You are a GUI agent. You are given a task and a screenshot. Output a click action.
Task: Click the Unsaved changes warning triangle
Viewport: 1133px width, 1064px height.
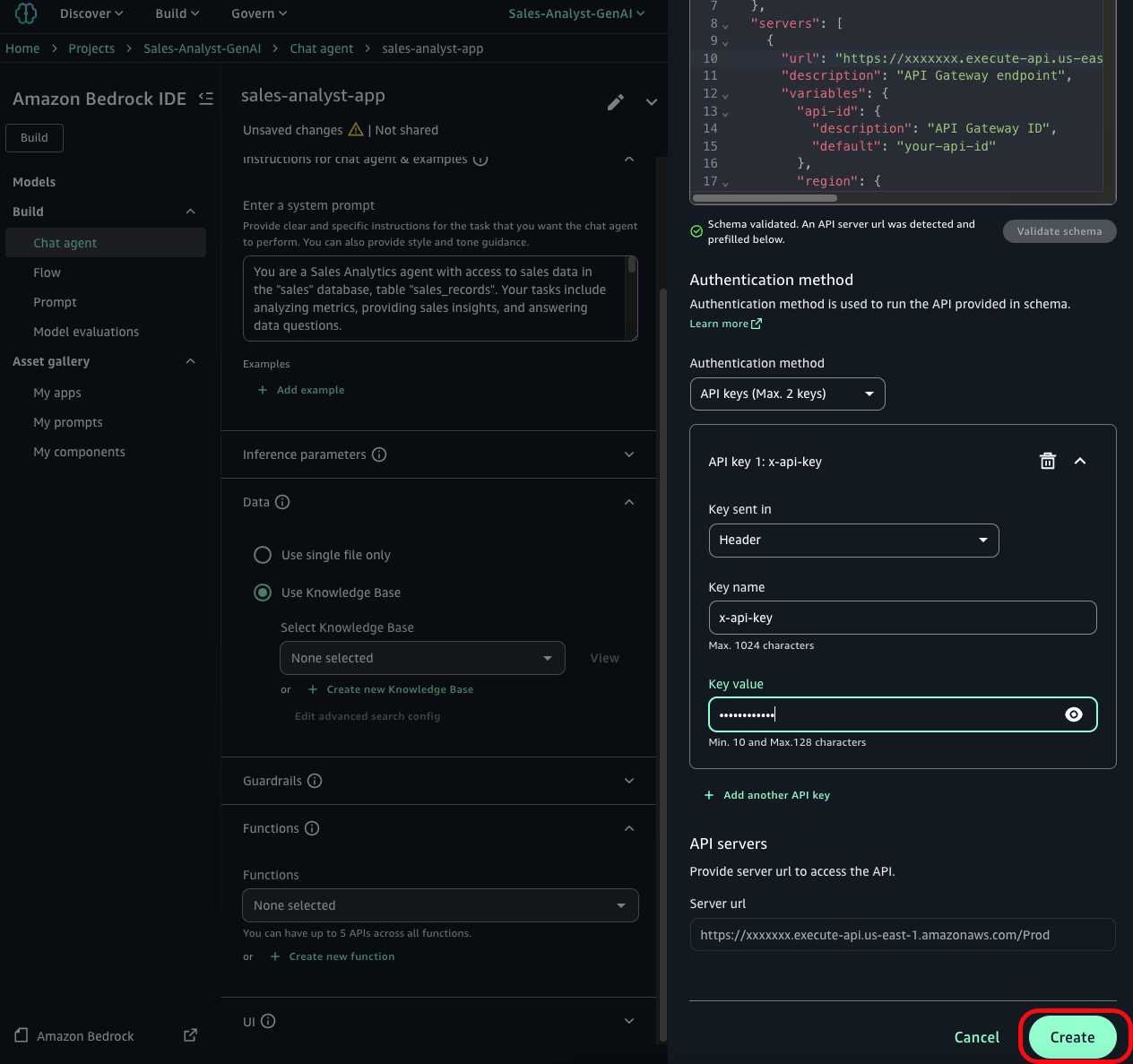pos(356,129)
